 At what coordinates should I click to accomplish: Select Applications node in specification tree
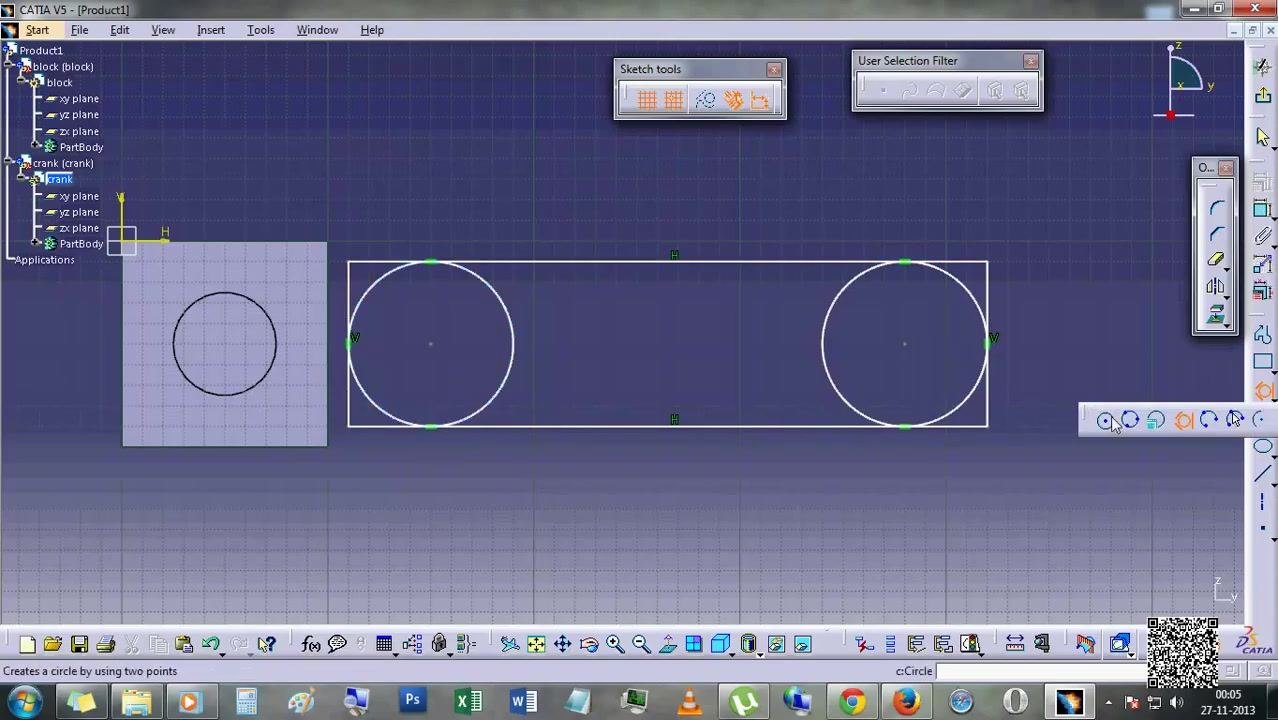tap(44, 260)
